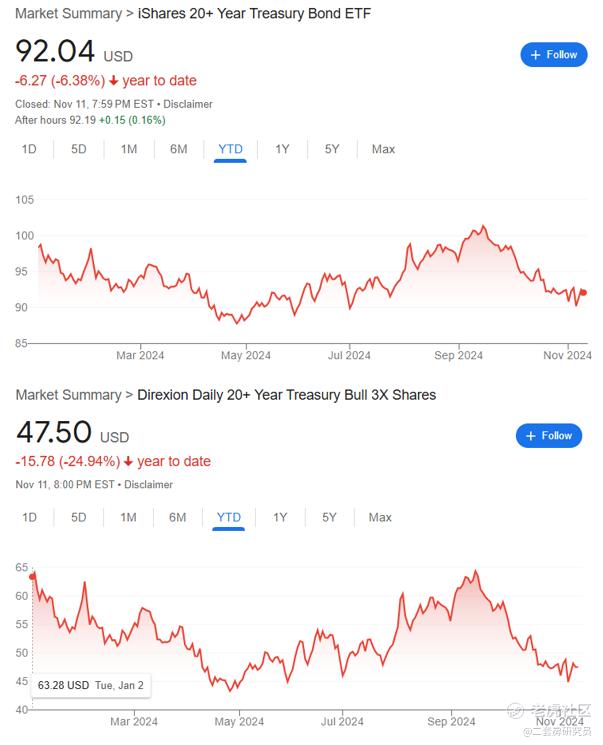Switch the Direxion chart to 1D

[x=29, y=517]
